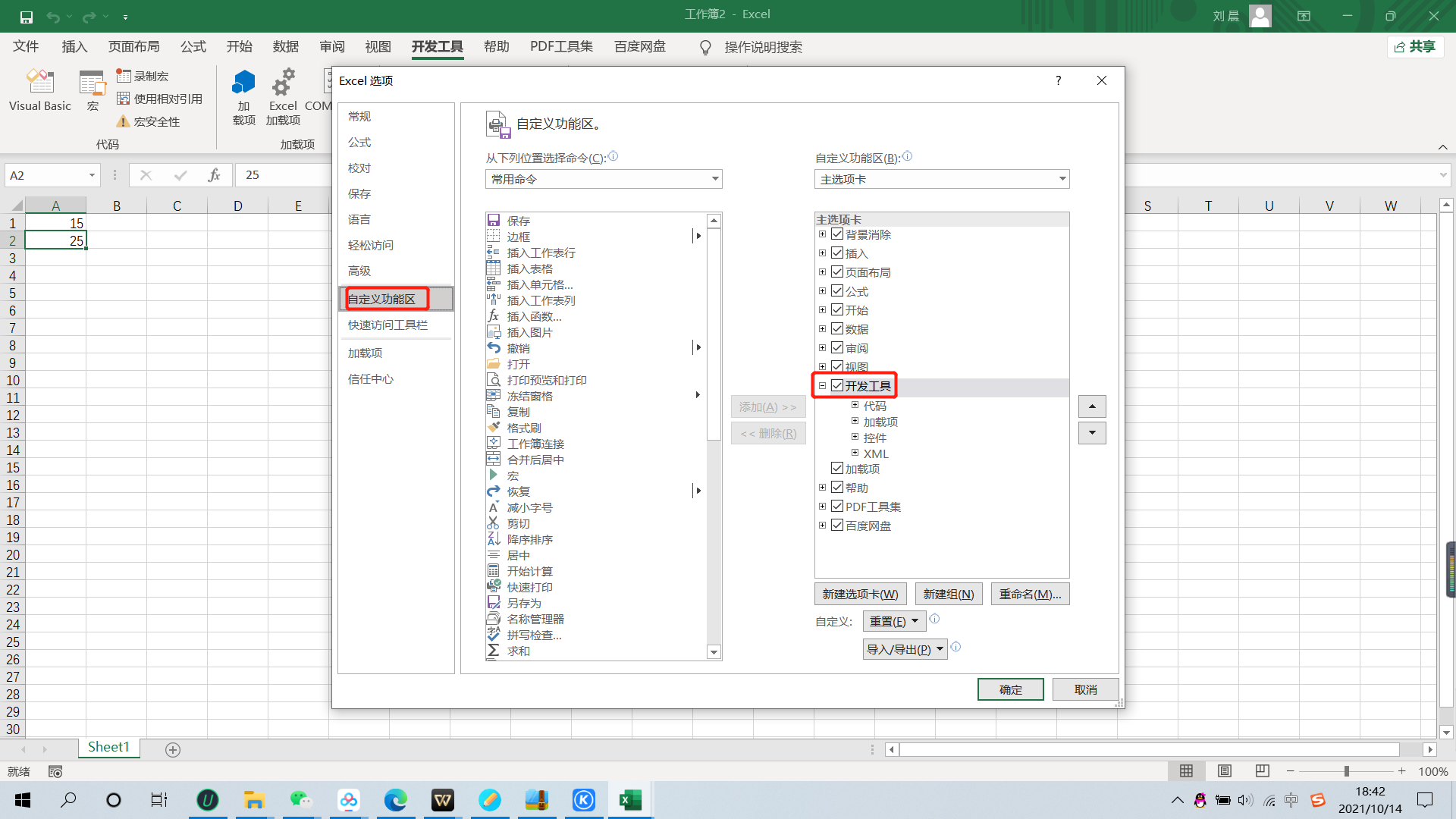Click the new sheet plus icon
This screenshot has width=1456, height=819.
coord(173,750)
